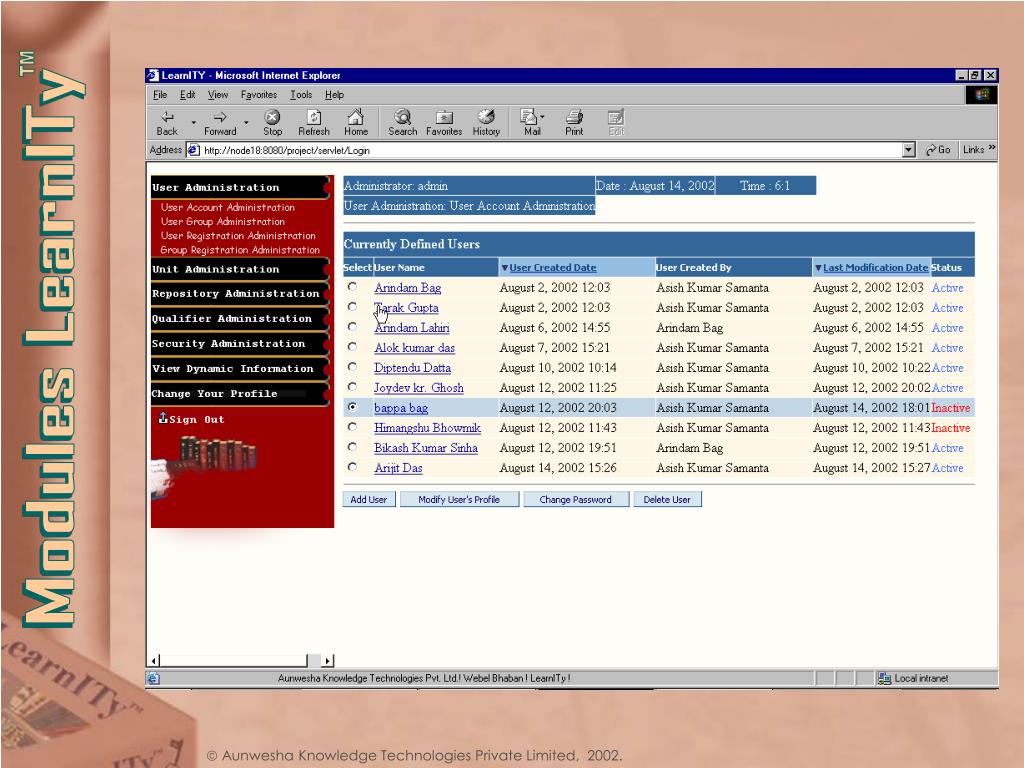
Task: Select the radio button for Arindam Bag
Action: (x=352, y=287)
